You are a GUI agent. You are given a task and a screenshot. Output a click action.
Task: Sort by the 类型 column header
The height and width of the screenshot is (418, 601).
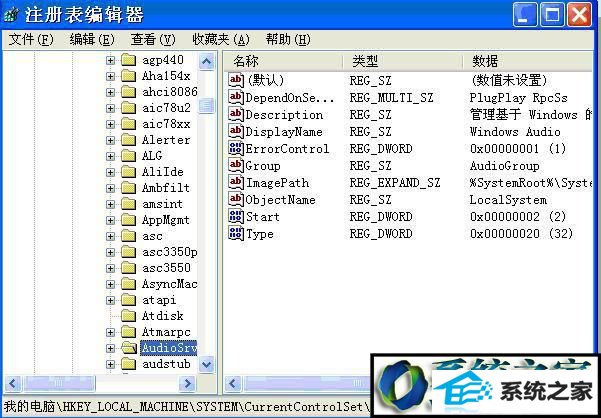point(402,61)
